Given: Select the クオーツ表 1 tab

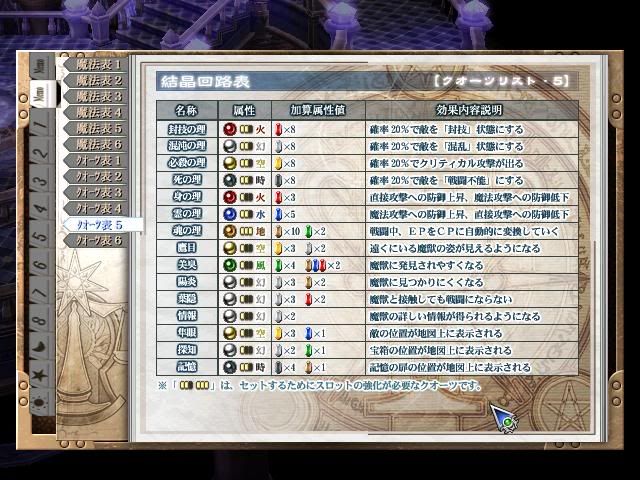Looking at the screenshot, I should click(95, 160).
